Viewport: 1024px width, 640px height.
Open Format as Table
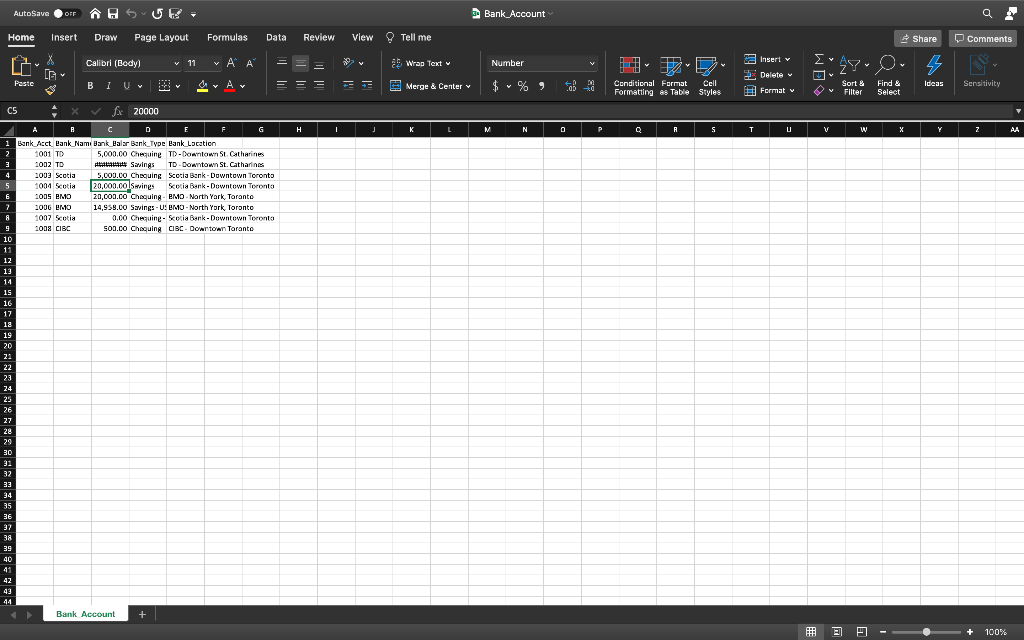click(x=675, y=76)
